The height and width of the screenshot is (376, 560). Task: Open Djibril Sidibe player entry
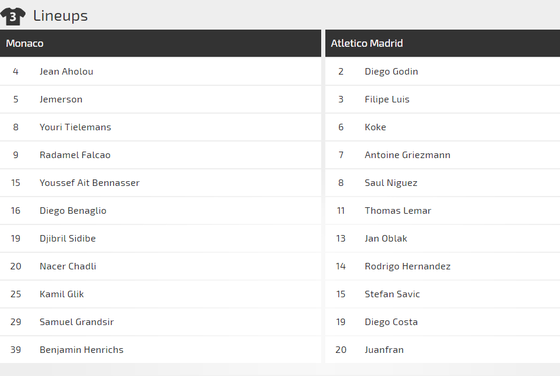tap(68, 239)
